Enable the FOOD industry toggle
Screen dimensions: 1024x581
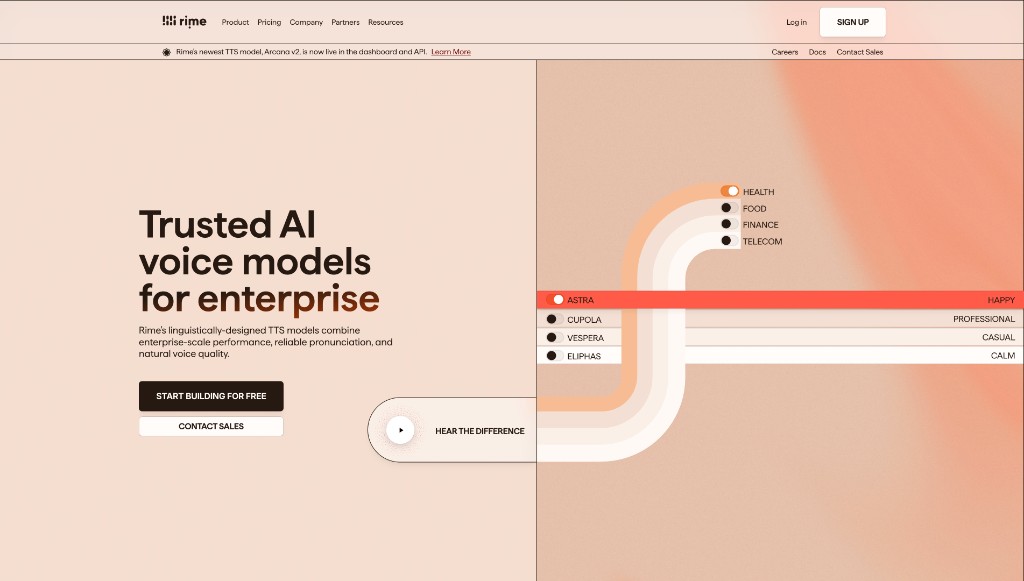(729, 208)
